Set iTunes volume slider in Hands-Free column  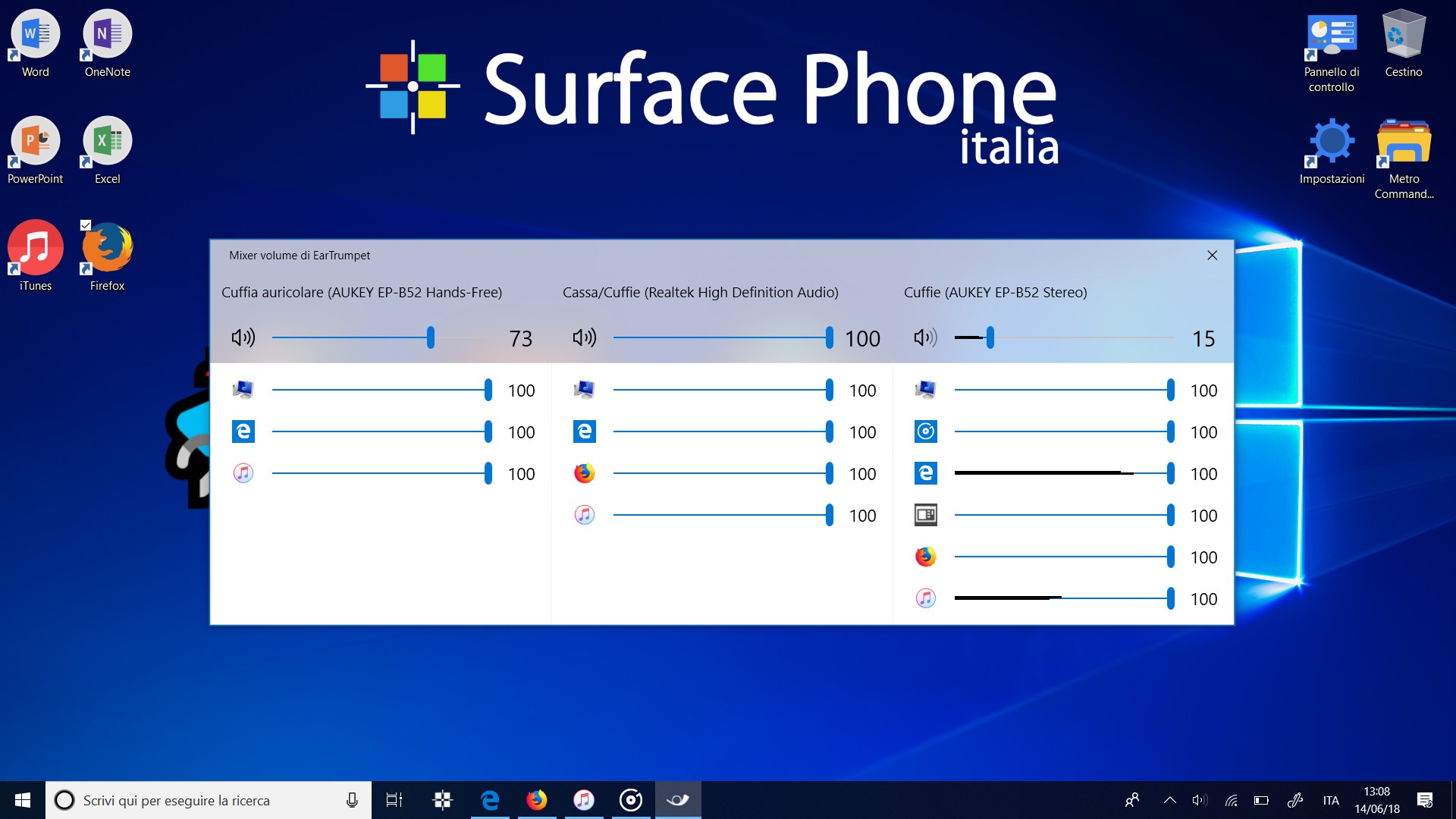(x=382, y=473)
